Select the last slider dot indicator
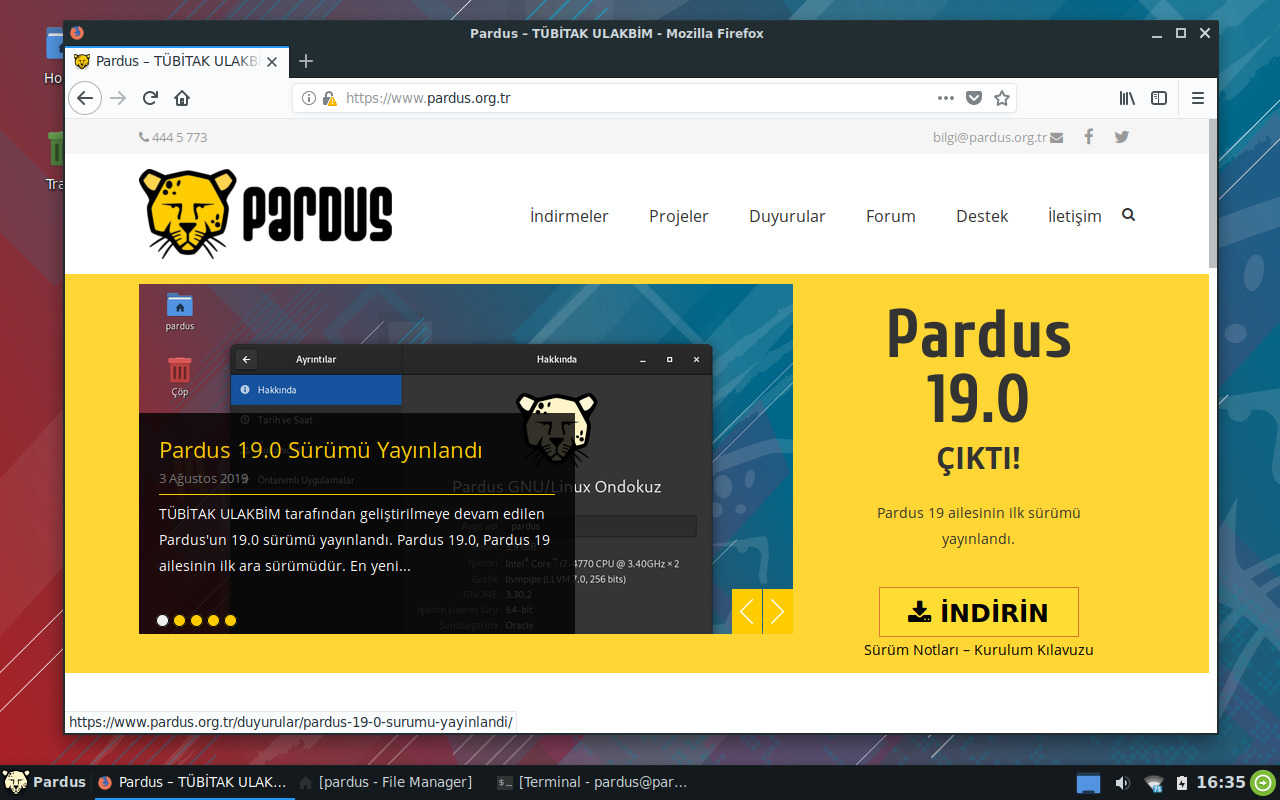This screenshot has height=800, width=1280. point(230,620)
